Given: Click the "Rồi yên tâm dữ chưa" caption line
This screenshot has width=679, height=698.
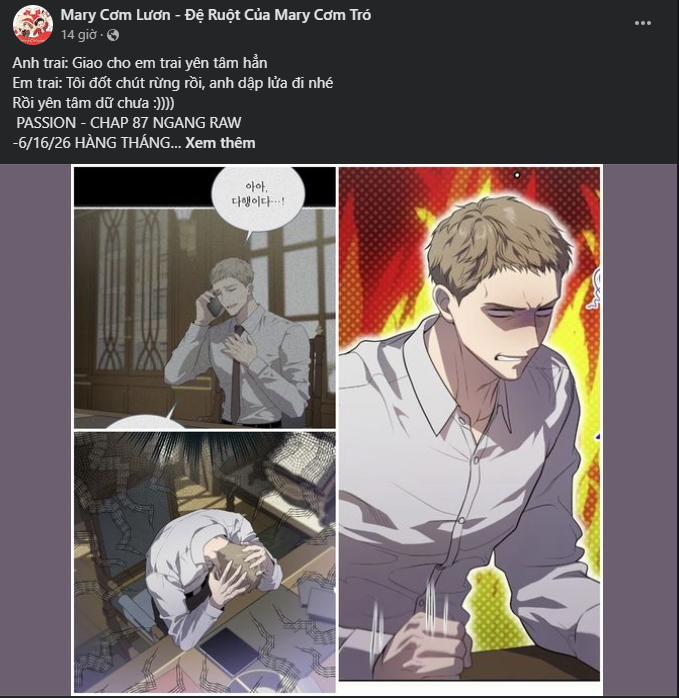Looking at the screenshot, I should pos(94,103).
